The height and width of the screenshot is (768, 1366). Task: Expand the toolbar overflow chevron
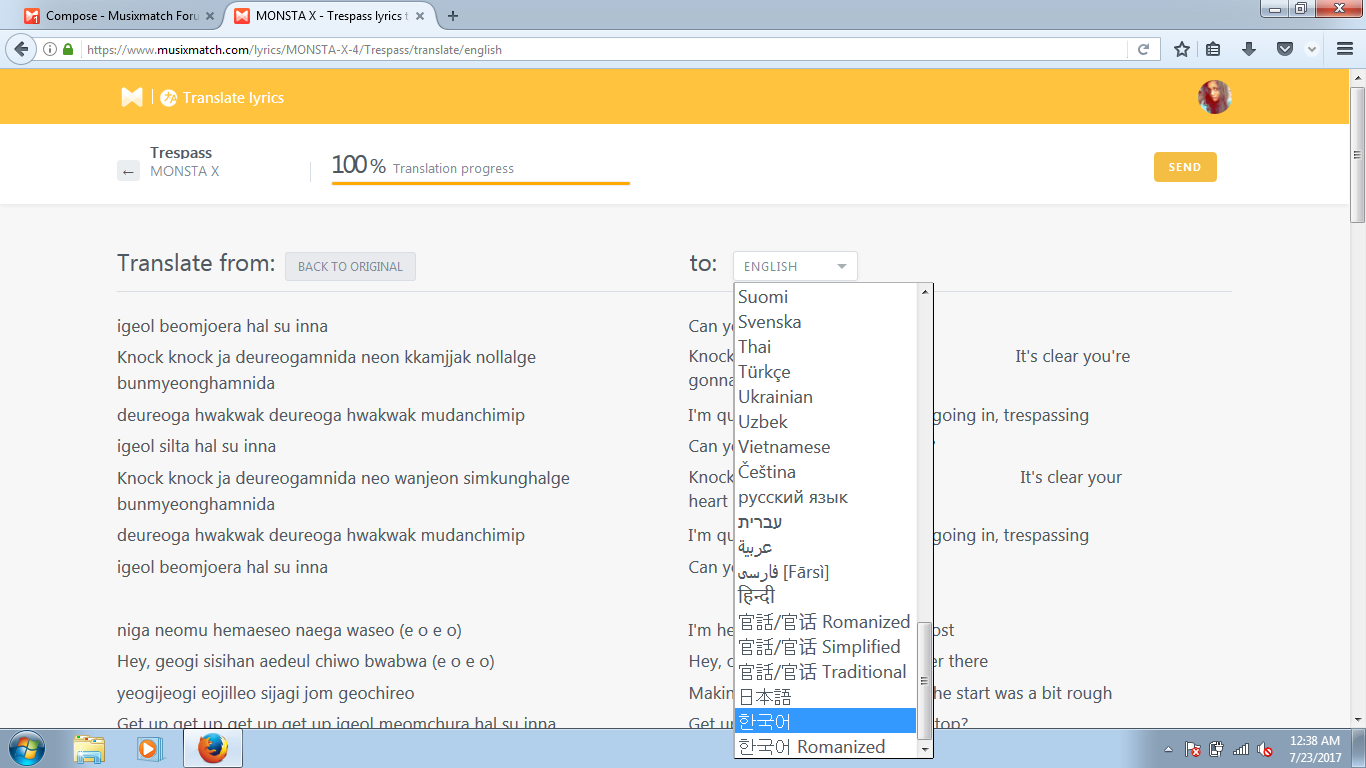pyautogui.click(x=1311, y=49)
